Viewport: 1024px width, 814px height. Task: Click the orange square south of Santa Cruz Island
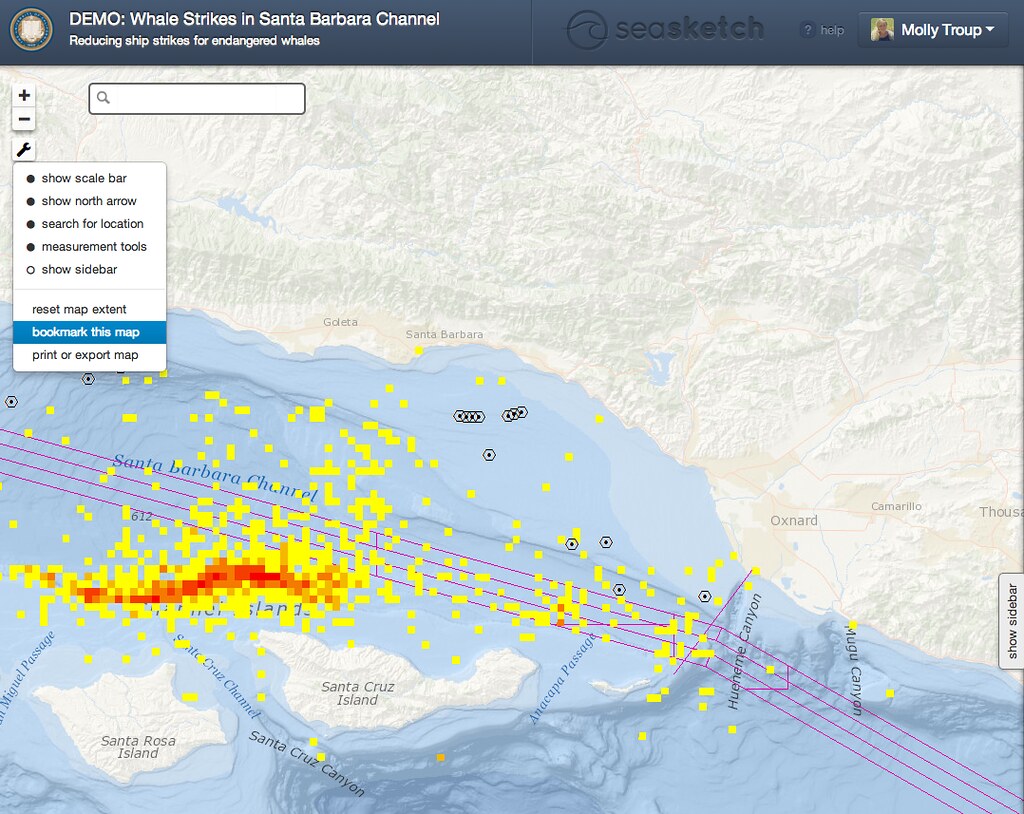(x=440, y=758)
